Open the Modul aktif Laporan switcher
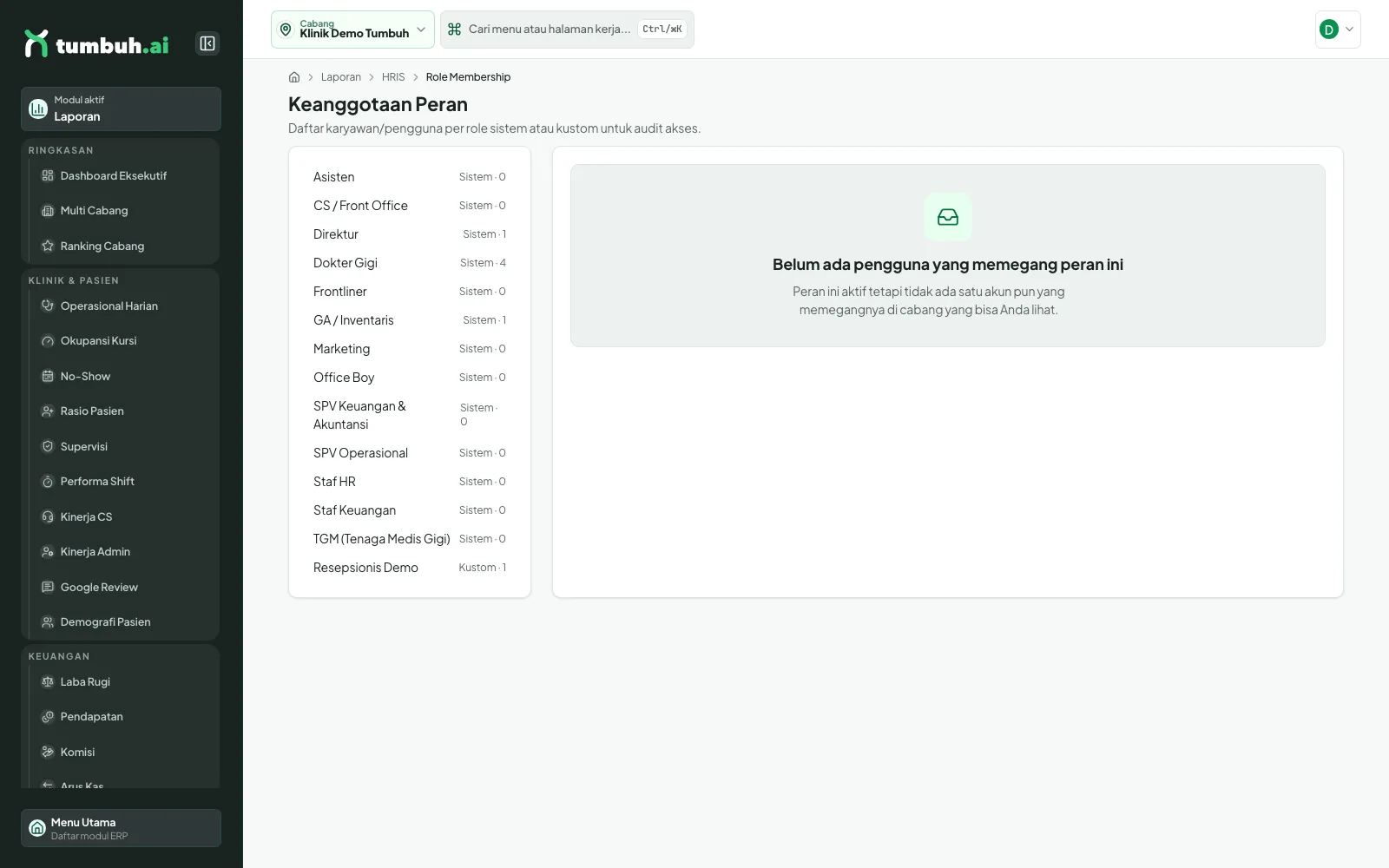The height and width of the screenshot is (868, 1389). 121,108
